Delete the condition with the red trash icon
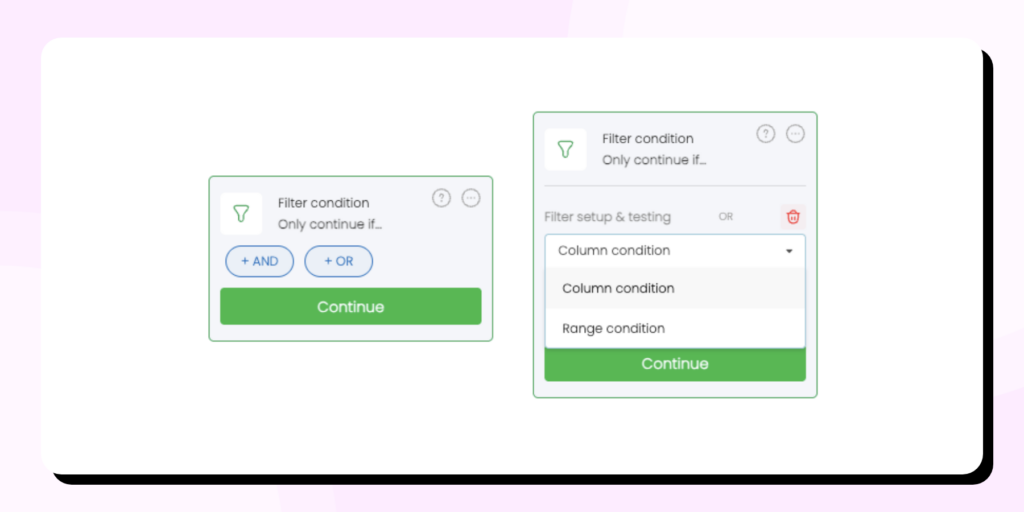 793,217
